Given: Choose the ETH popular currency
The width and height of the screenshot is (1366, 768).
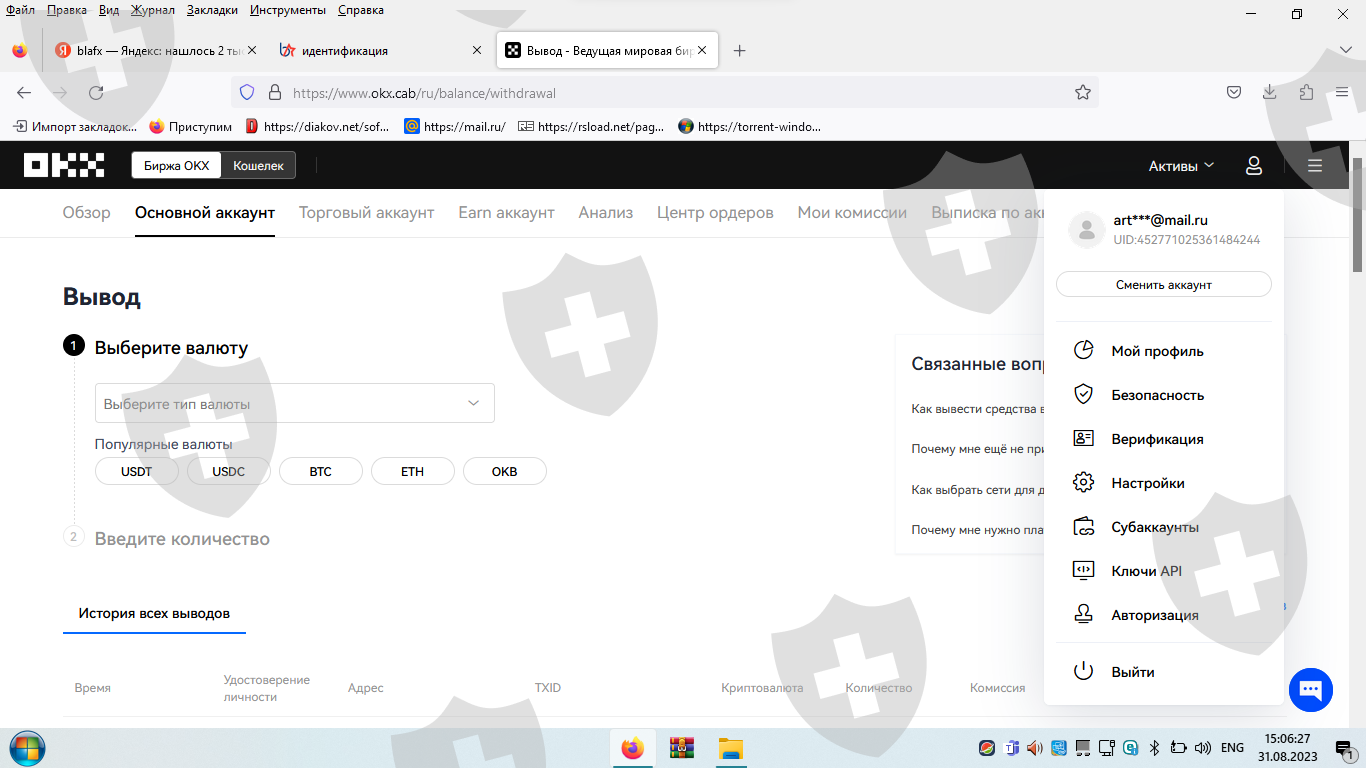Looking at the screenshot, I should point(413,471).
